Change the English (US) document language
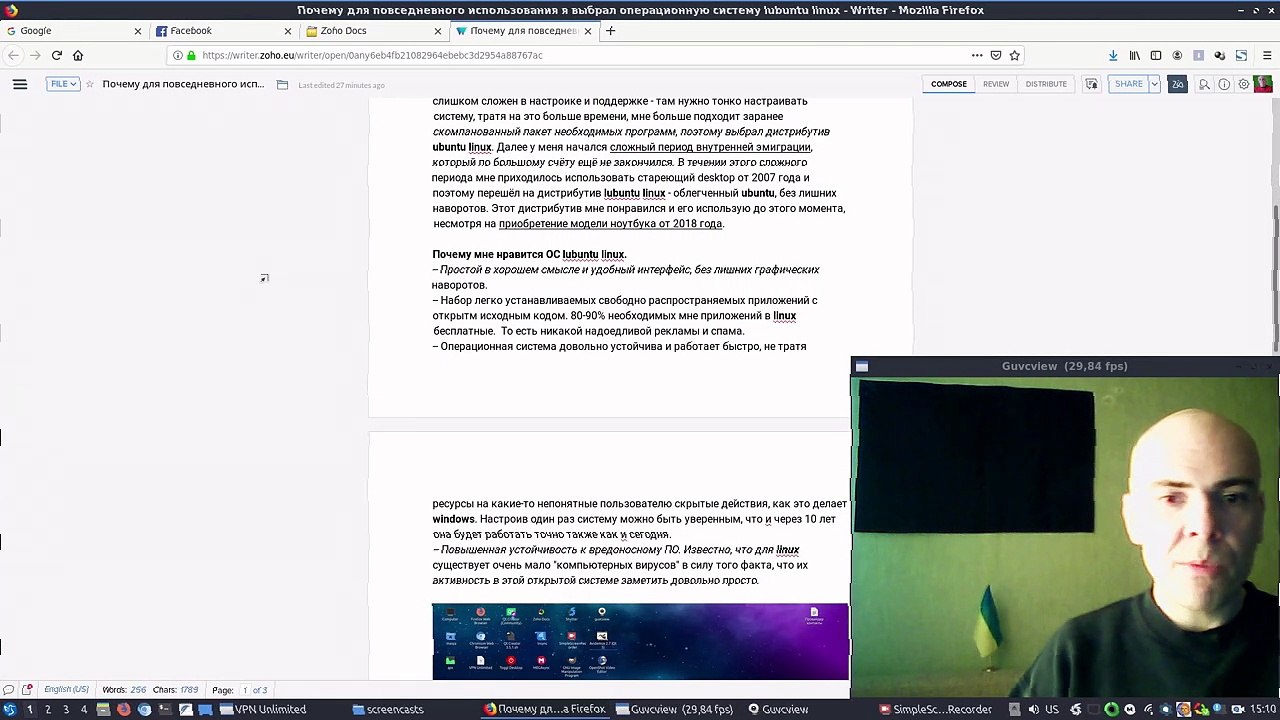 pyautogui.click(x=66, y=690)
